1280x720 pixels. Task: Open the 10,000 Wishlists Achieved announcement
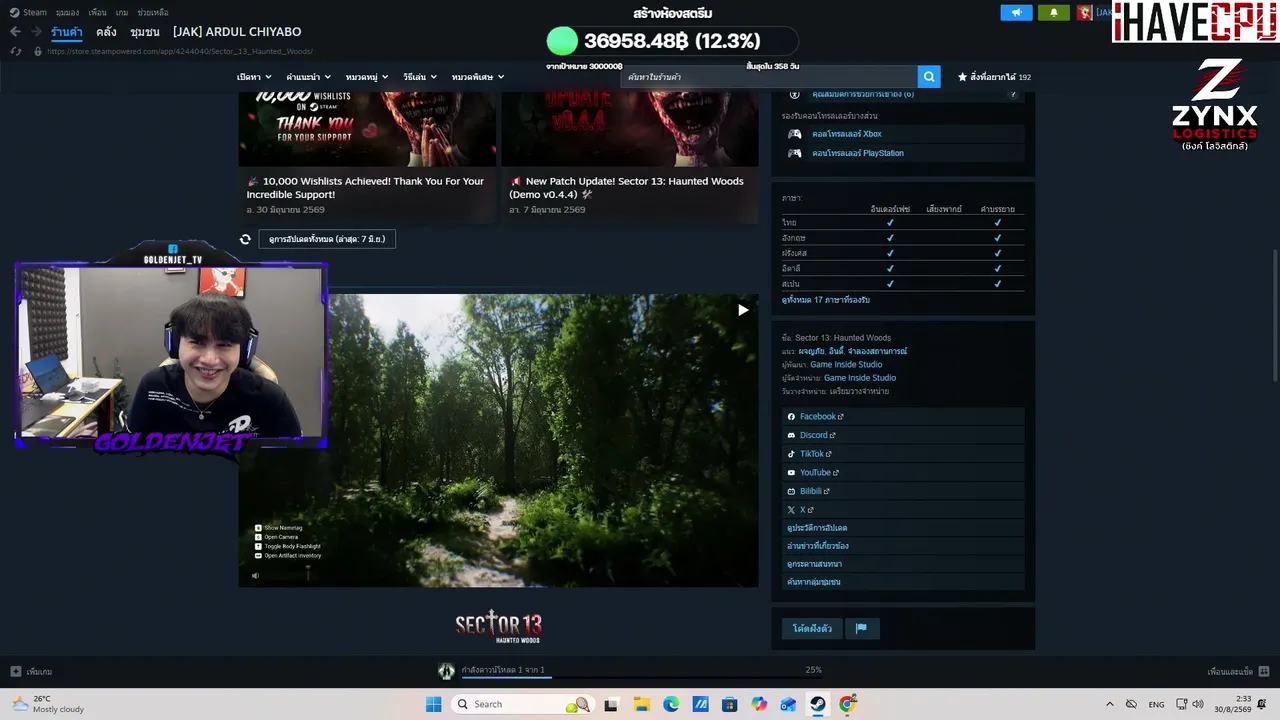coord(367,188)
